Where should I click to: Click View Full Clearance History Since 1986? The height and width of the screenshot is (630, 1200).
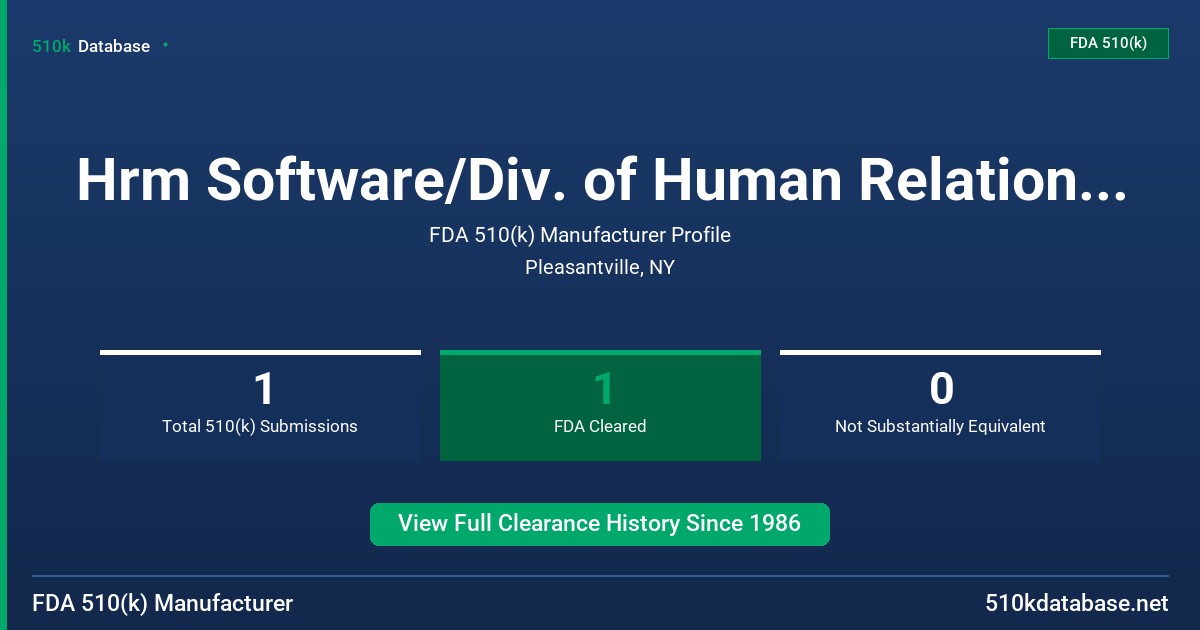[600, 524]
